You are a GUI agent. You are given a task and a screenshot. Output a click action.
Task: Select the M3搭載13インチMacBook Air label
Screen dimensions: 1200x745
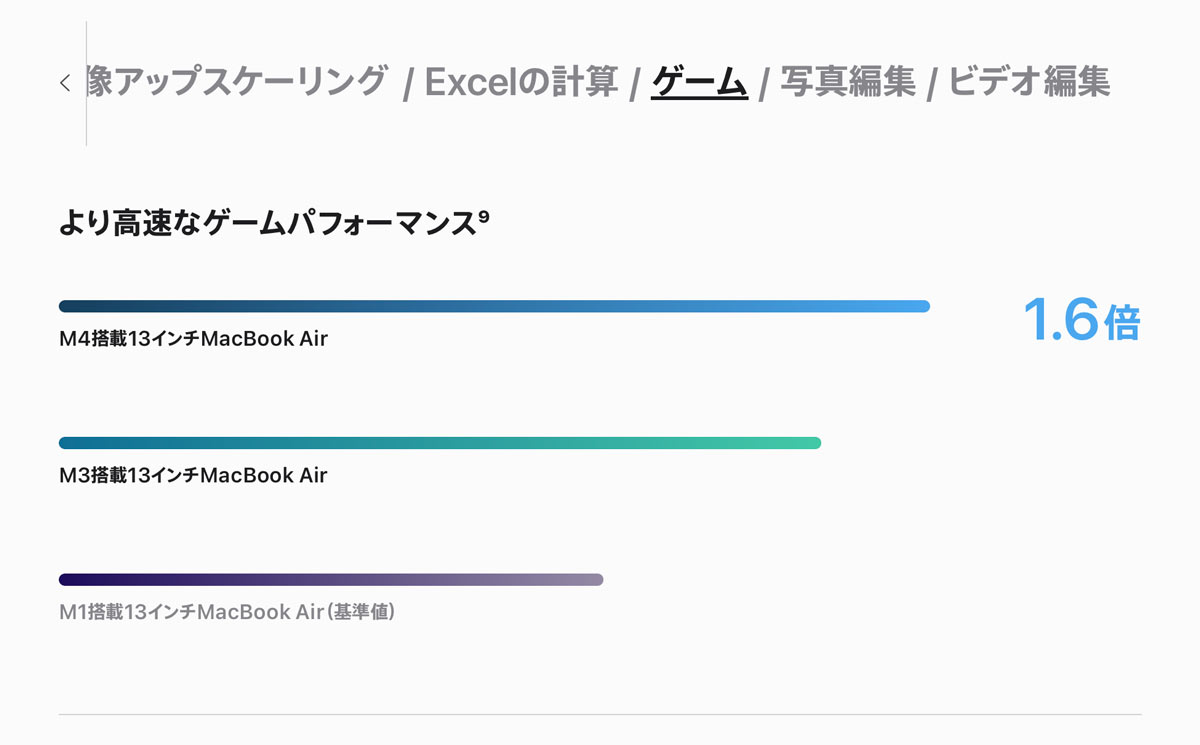tap(193, 475)
